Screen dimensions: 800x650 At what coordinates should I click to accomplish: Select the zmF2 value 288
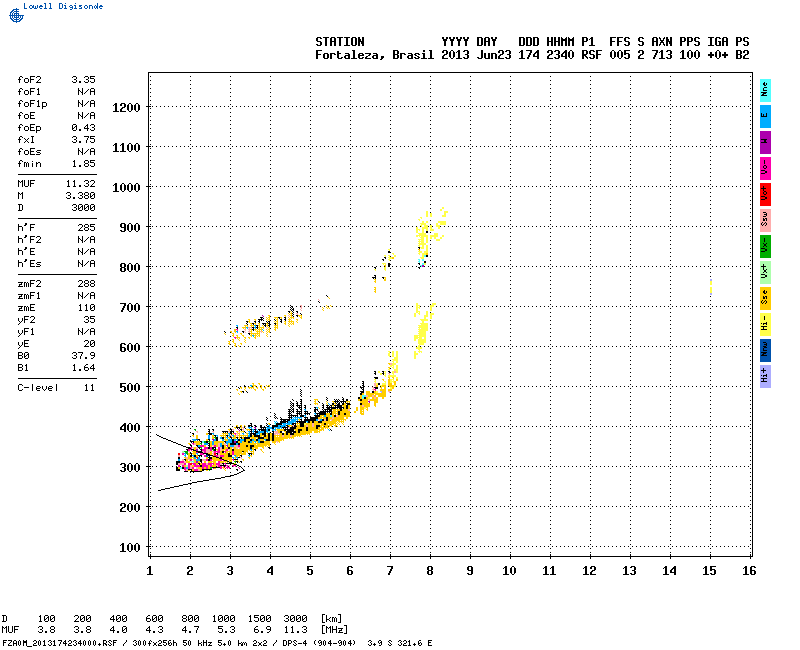87,284
